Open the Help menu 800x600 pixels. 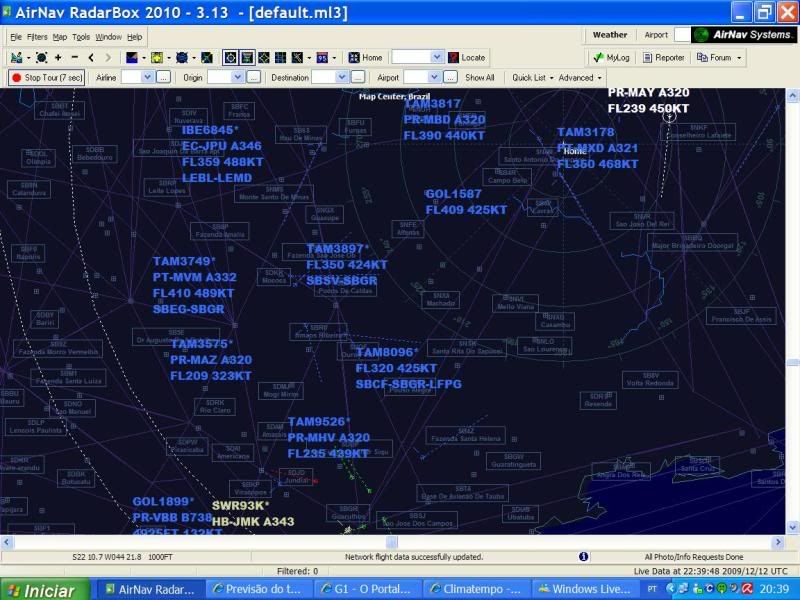(x=135, y=37)
